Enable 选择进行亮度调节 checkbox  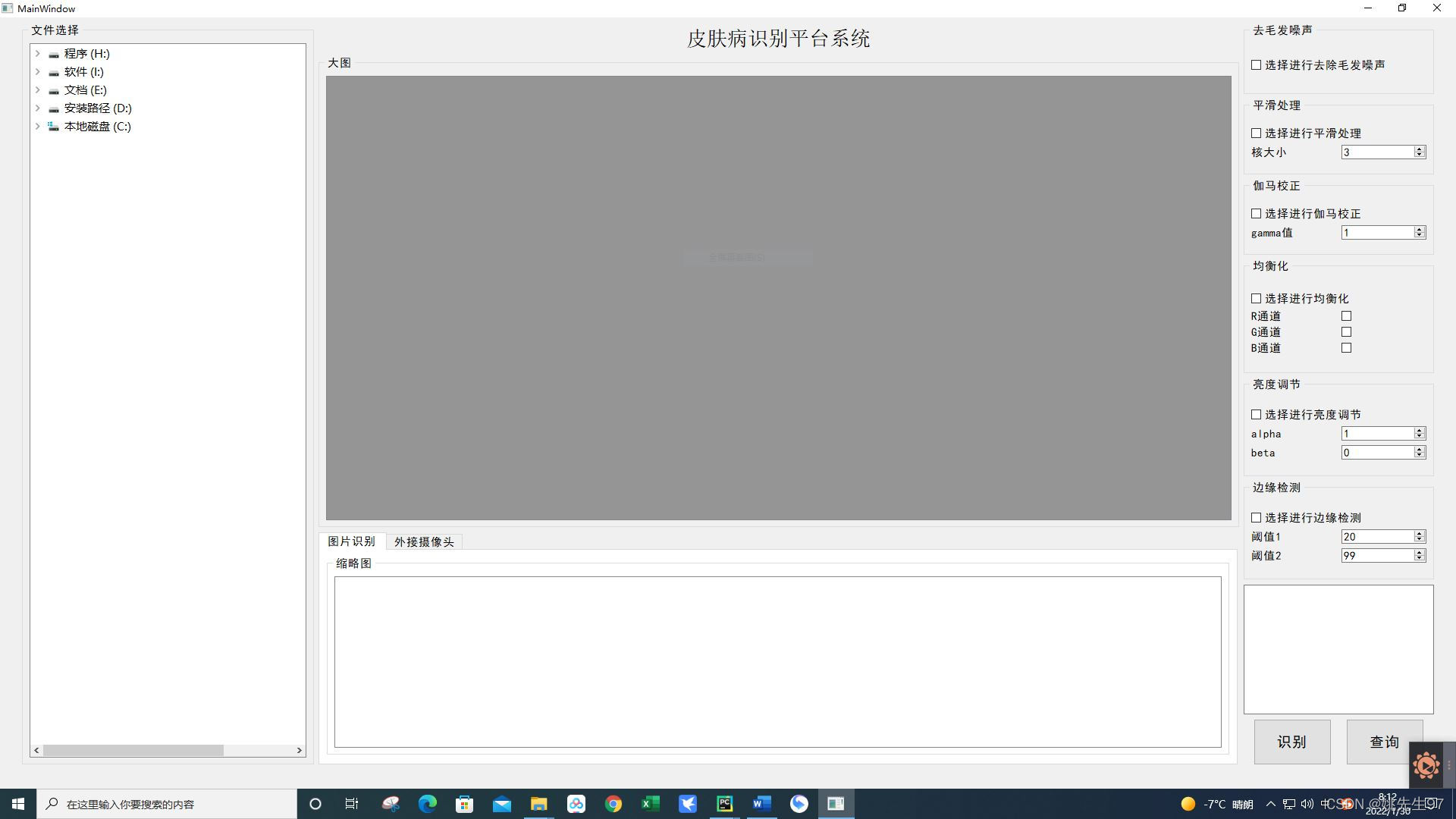point(1256,415)
